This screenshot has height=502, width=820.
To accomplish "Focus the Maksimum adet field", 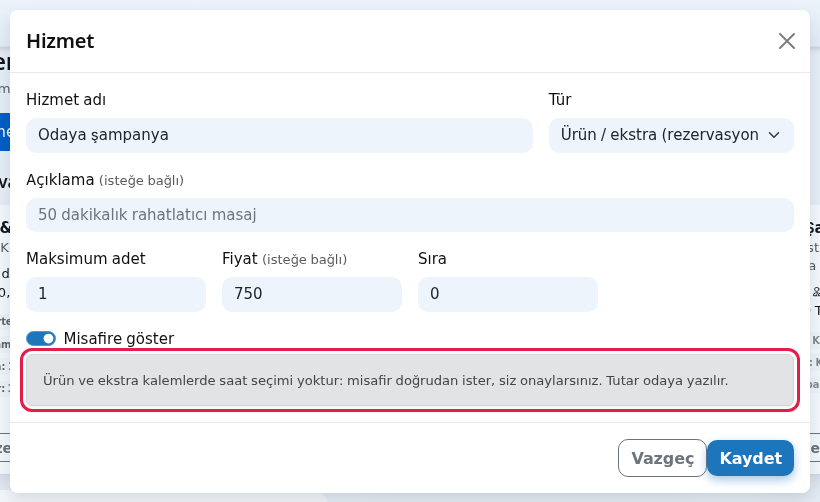I will (116, 294).
